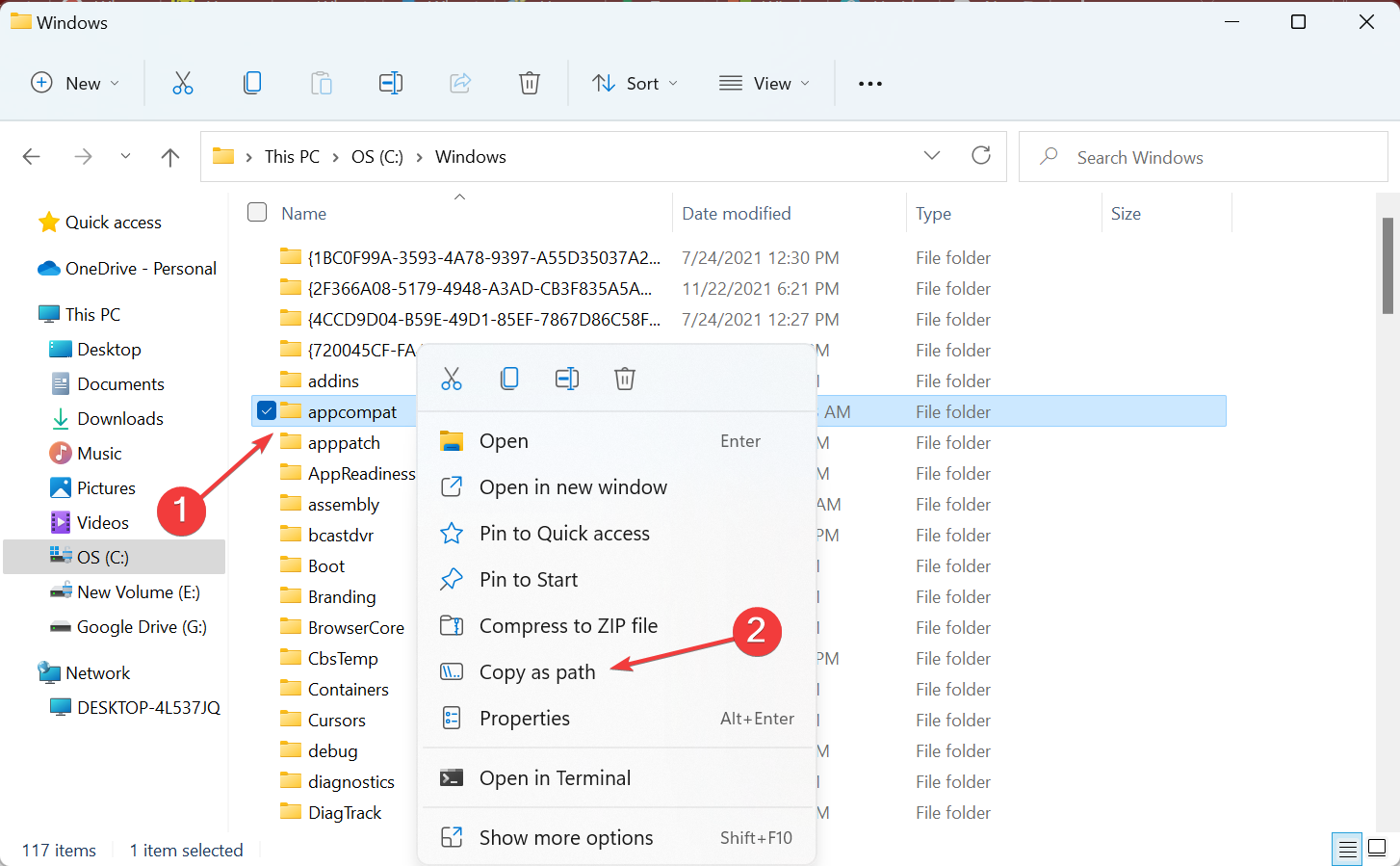Click the Rename icon in the toolbar
The width and height of the screenshot is (1400, 866).
point(391,84)
